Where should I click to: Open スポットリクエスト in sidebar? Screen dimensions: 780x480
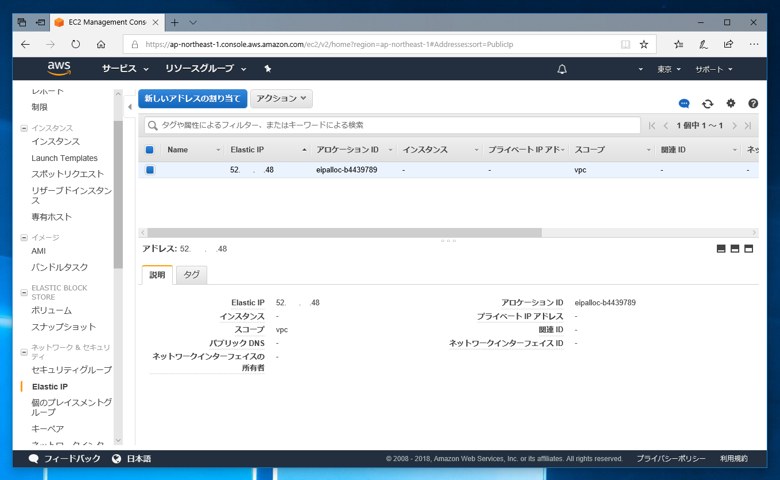pyautogui.click(x=67, y=174)
